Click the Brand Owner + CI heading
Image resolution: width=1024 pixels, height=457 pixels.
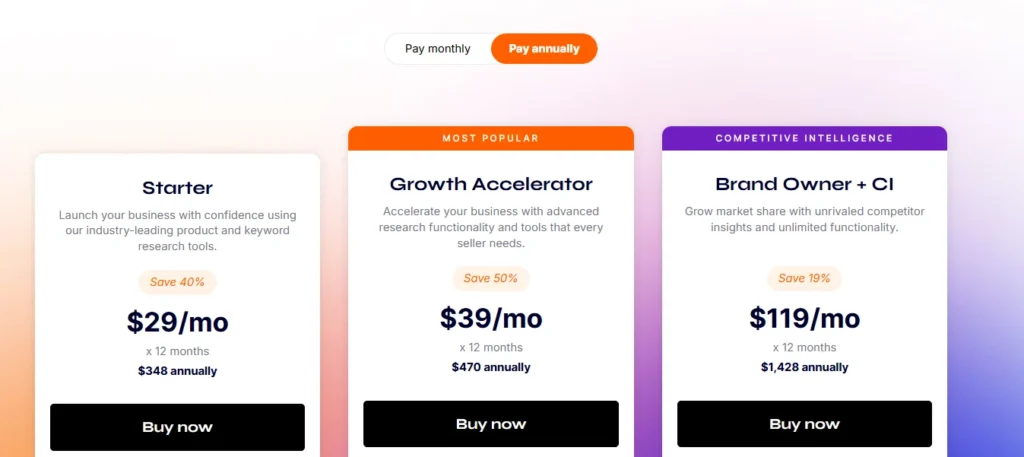tap(804, 184)
